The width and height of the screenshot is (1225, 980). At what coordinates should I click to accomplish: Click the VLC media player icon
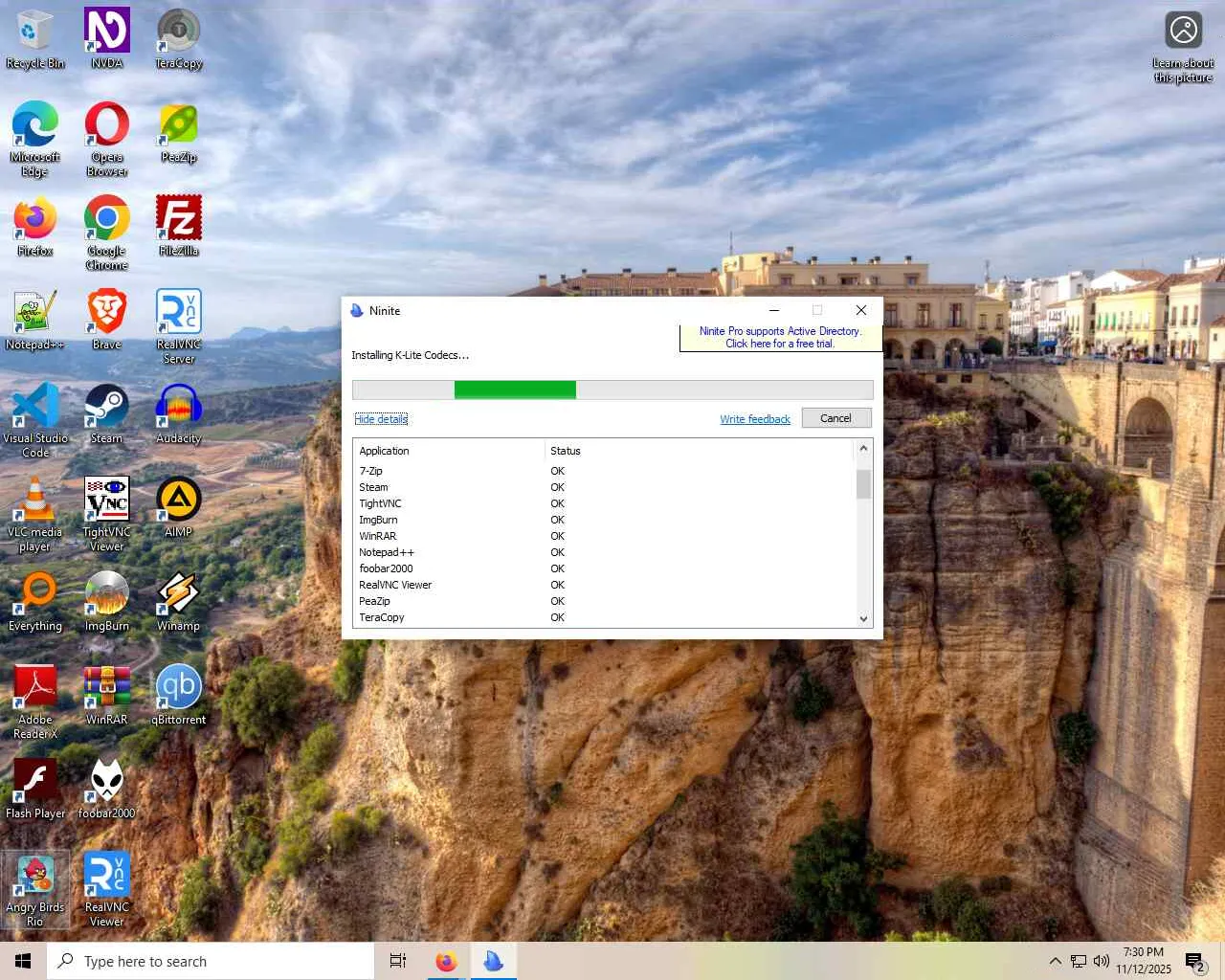[x=35, y=515]
